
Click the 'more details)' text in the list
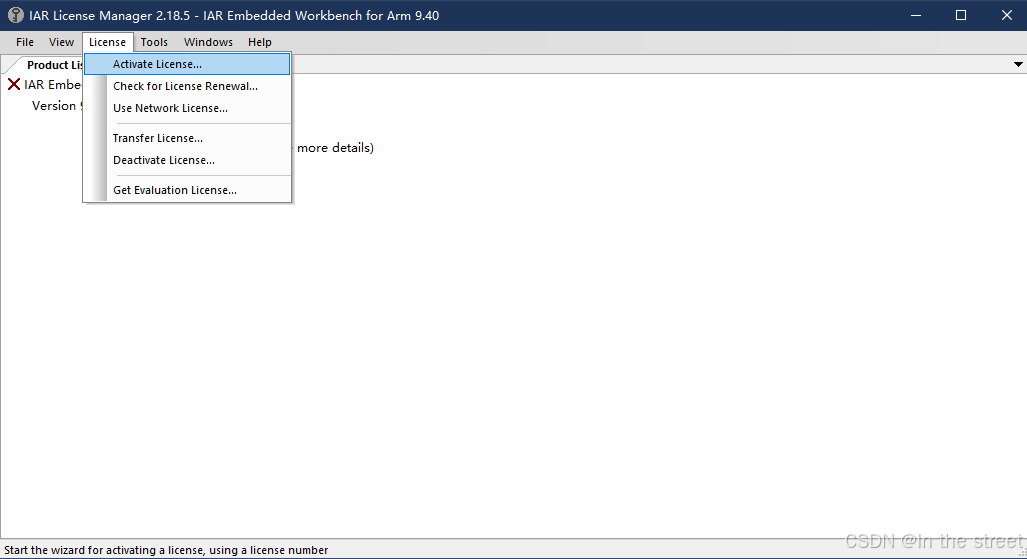335,147
